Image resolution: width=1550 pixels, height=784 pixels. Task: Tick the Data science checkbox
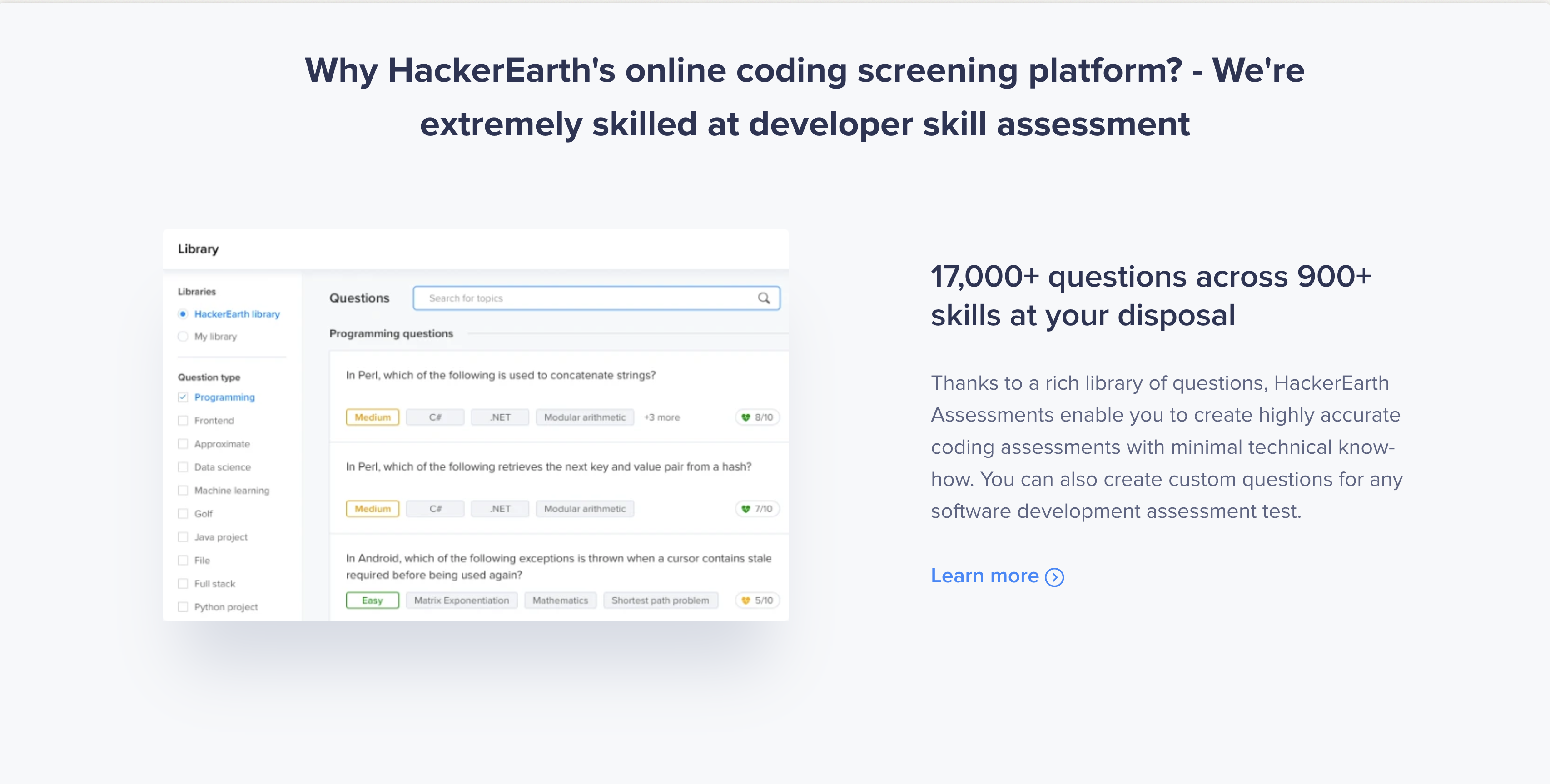(x=183, y=467)
